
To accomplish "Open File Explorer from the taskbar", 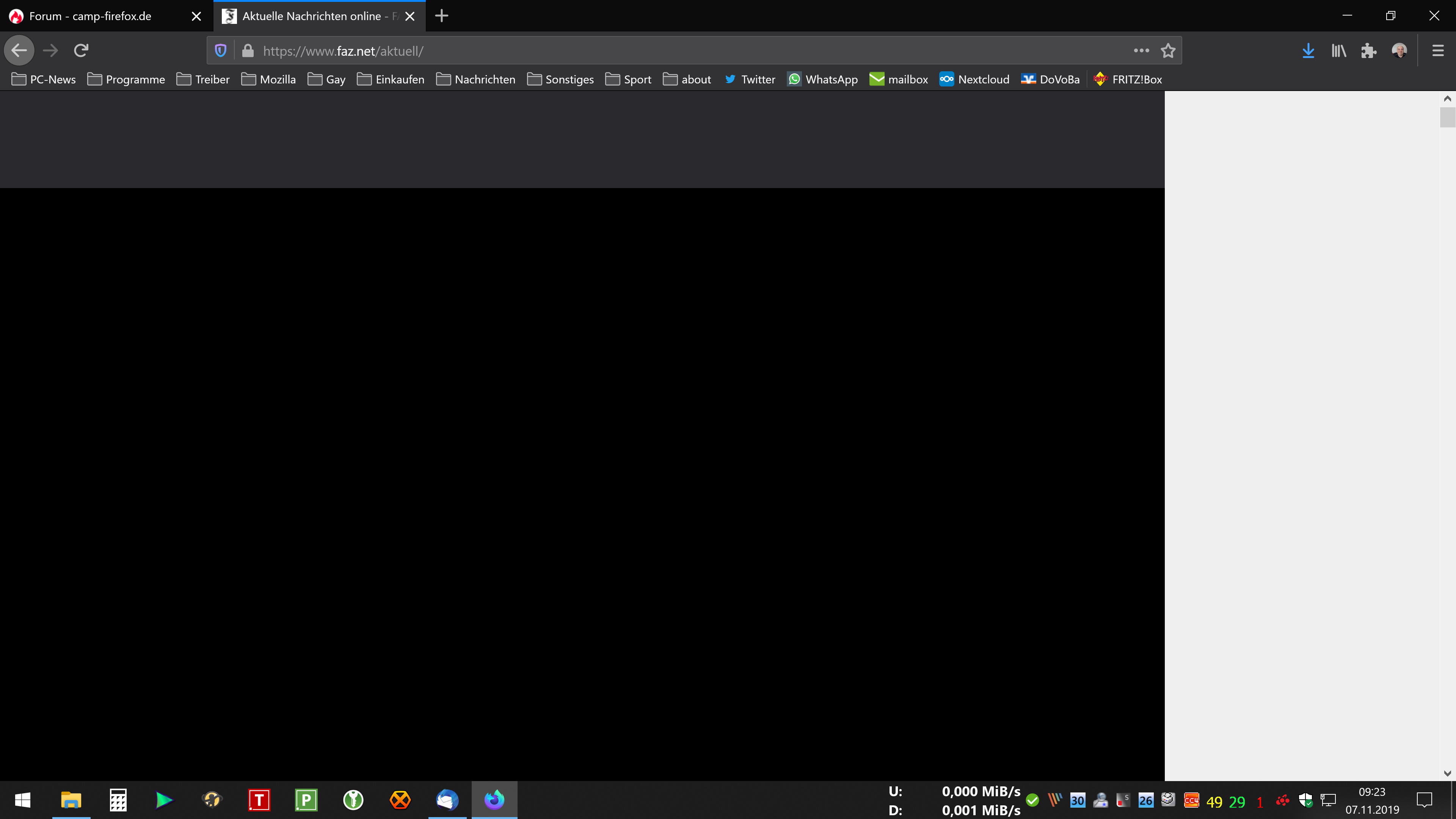I will [x=71, y=800].
